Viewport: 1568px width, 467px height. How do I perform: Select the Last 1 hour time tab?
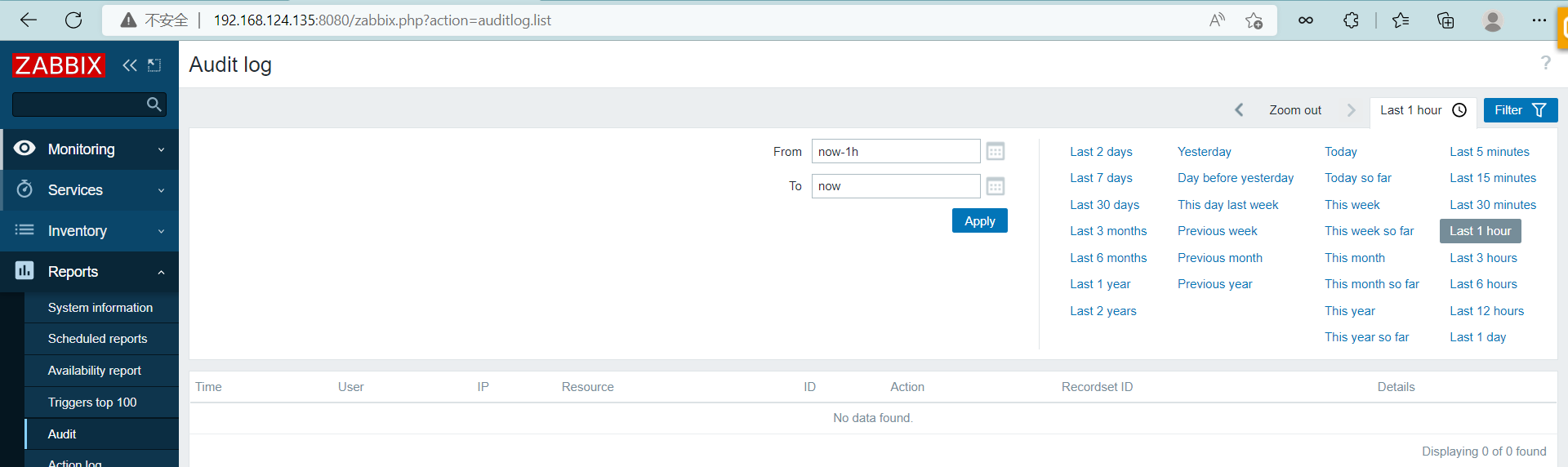pyautogui.click(x=1422, y=110)
